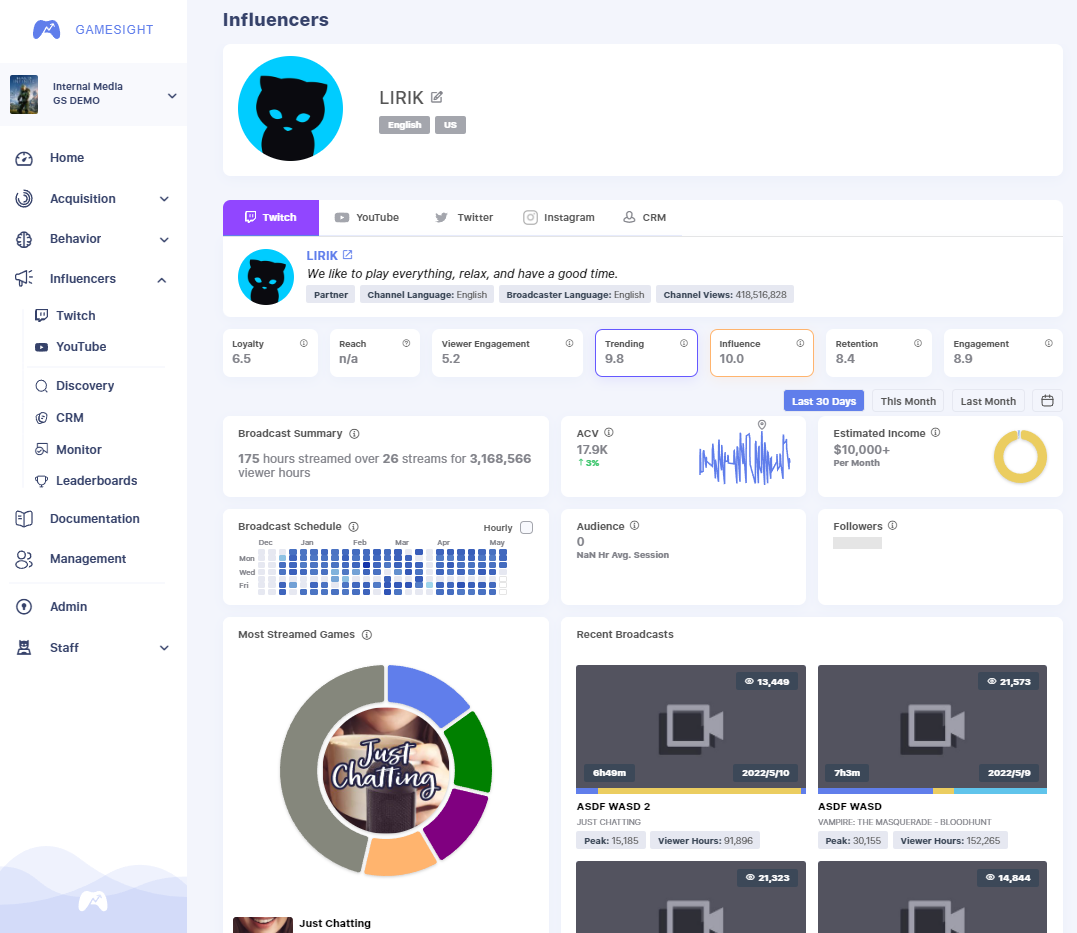The image size is (1077, 933).
Task: Click the Discovery search icon
Action: pyautogui.click(x=42, y=386)
